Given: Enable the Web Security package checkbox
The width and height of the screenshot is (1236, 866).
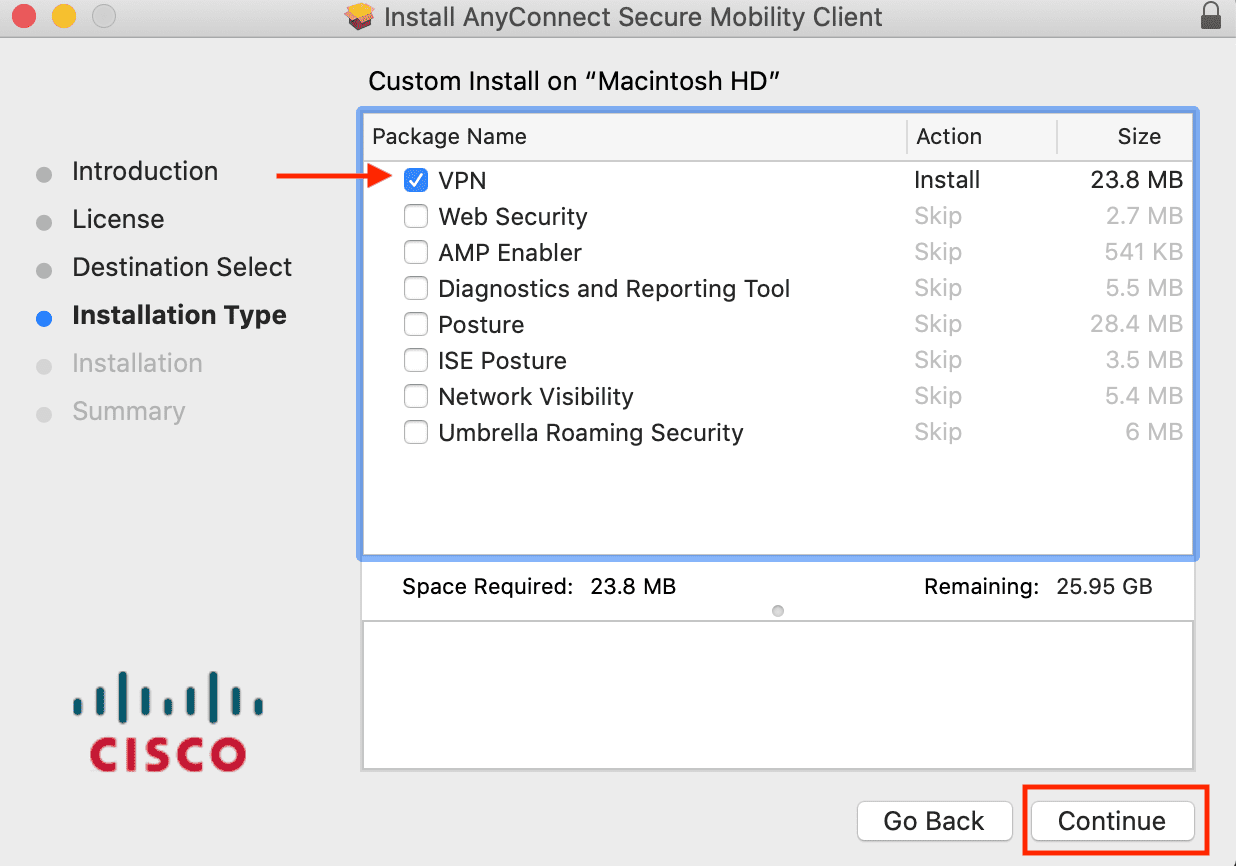Looking at the screenshot, I should (416, 216).
